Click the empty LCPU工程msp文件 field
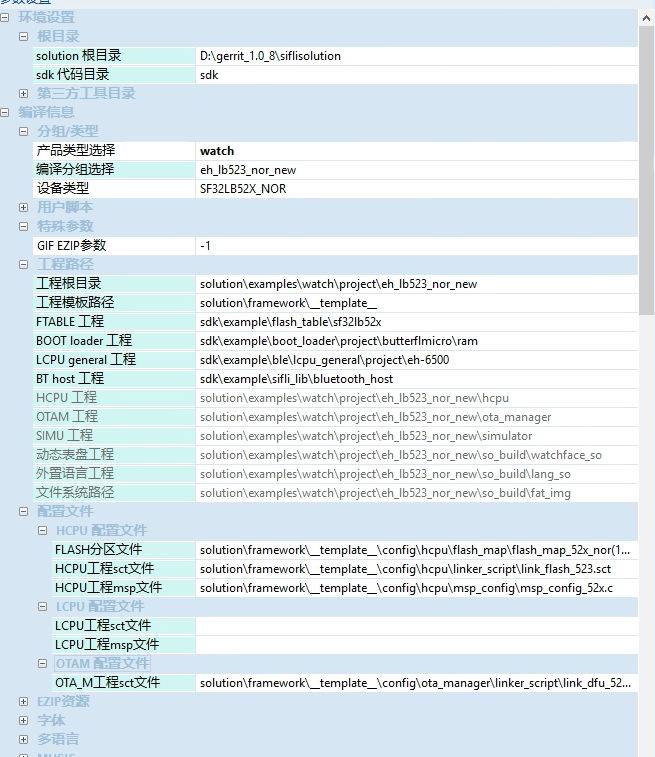 417,645
